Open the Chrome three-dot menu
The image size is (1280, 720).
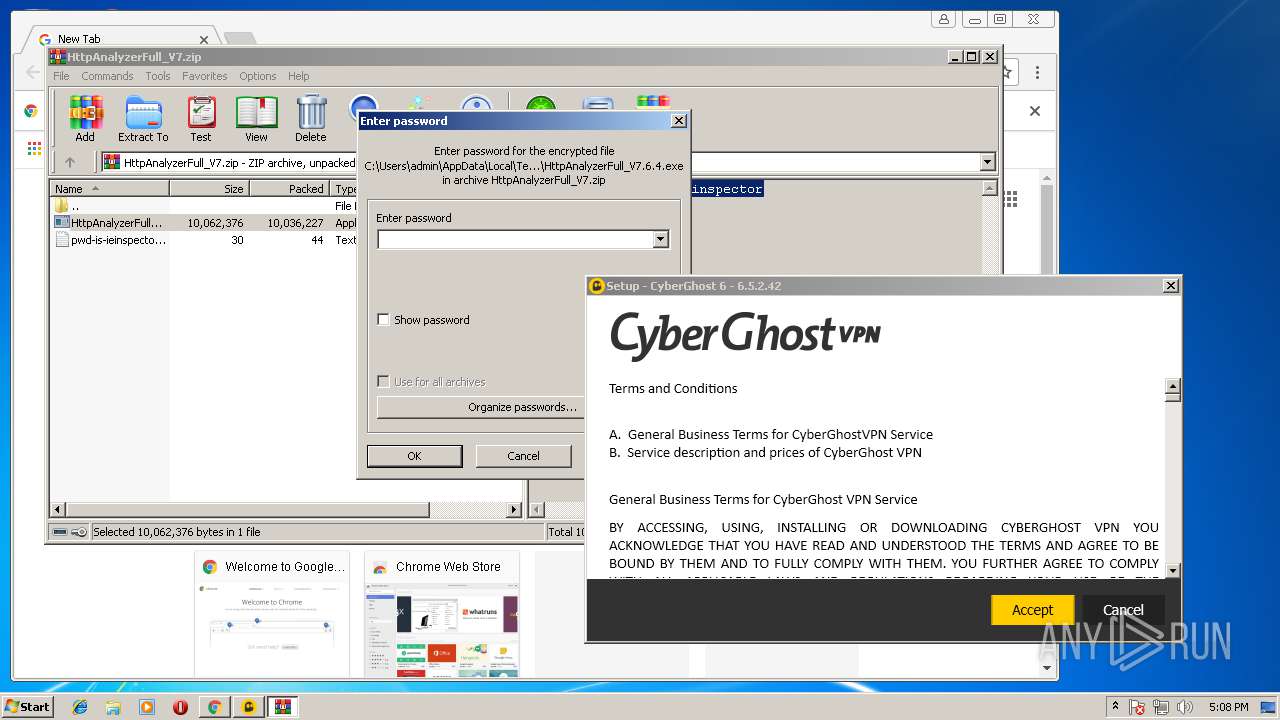(1037, 73)
